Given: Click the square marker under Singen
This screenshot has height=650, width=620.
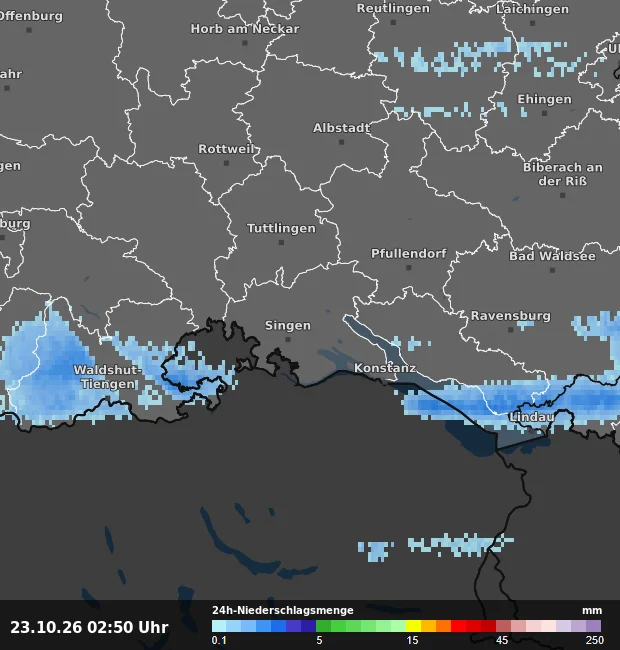Looking at the screenshot, I should [288, 340].
